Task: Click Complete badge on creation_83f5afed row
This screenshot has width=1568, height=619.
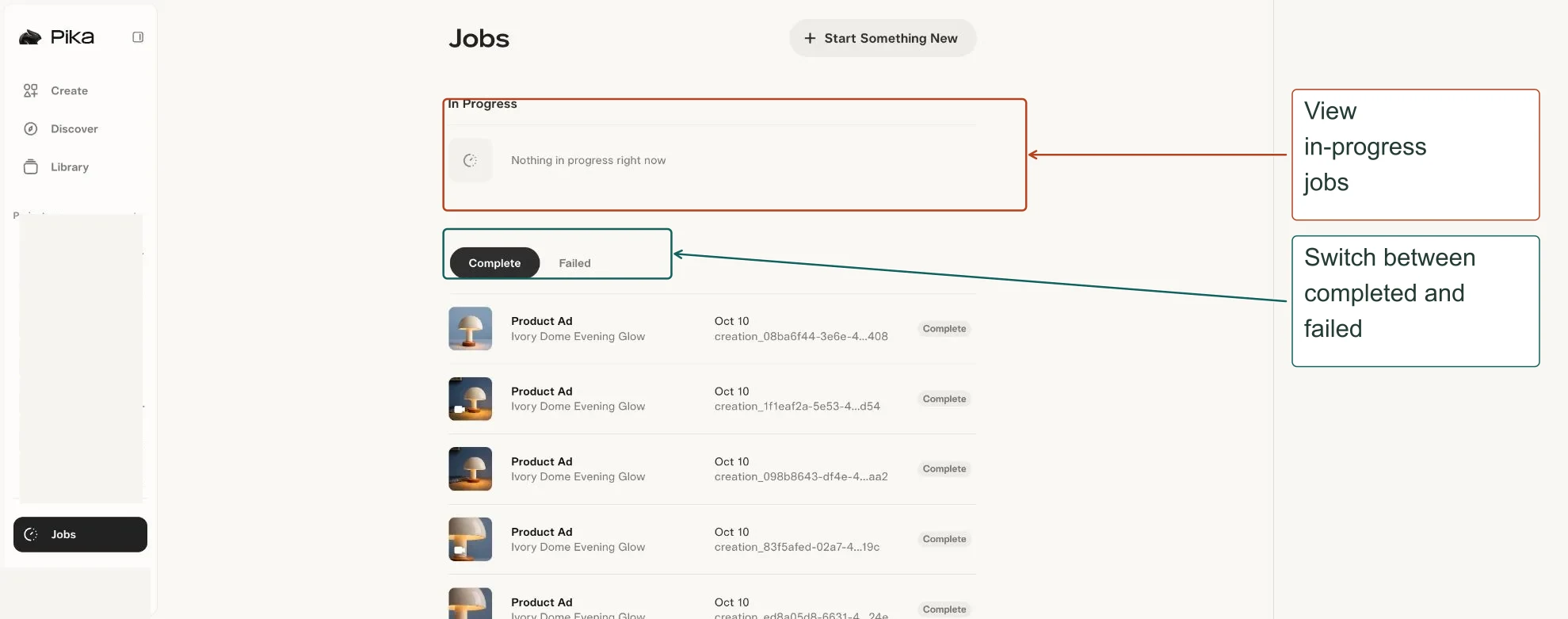Action: tap(944, 539)
